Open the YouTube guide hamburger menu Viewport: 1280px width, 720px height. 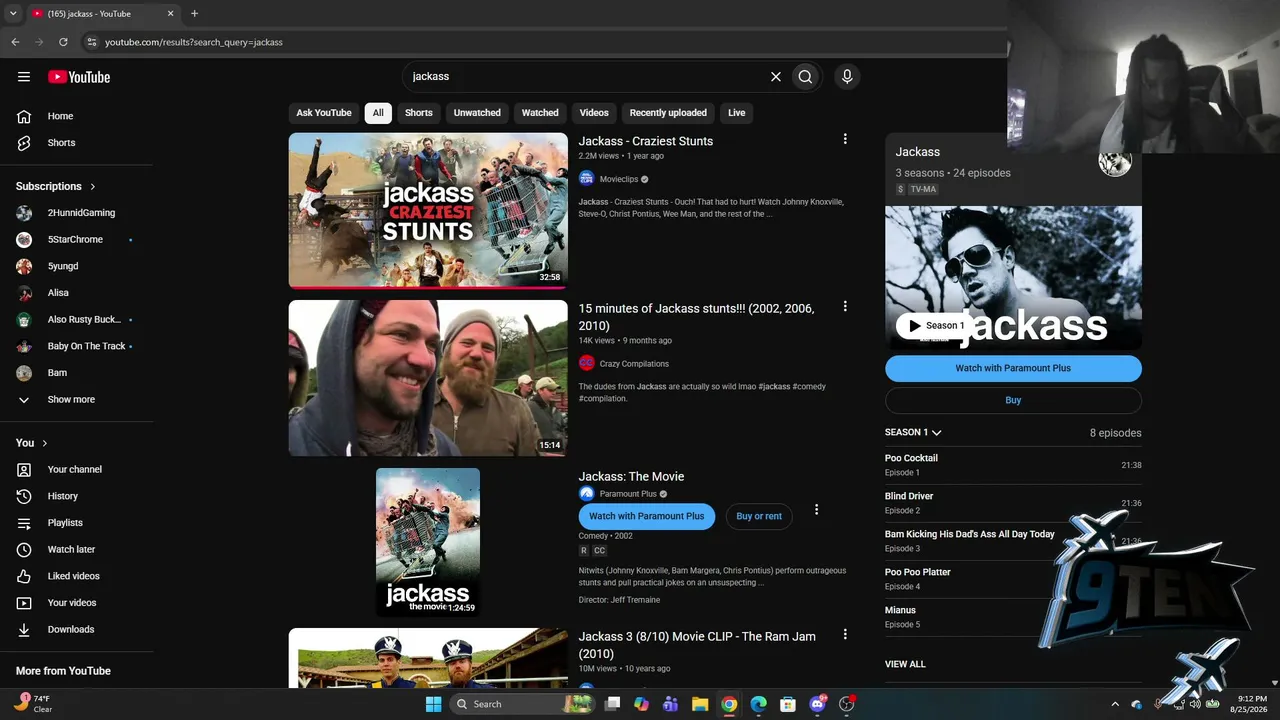pyautogui.click(x=24, y=77)
